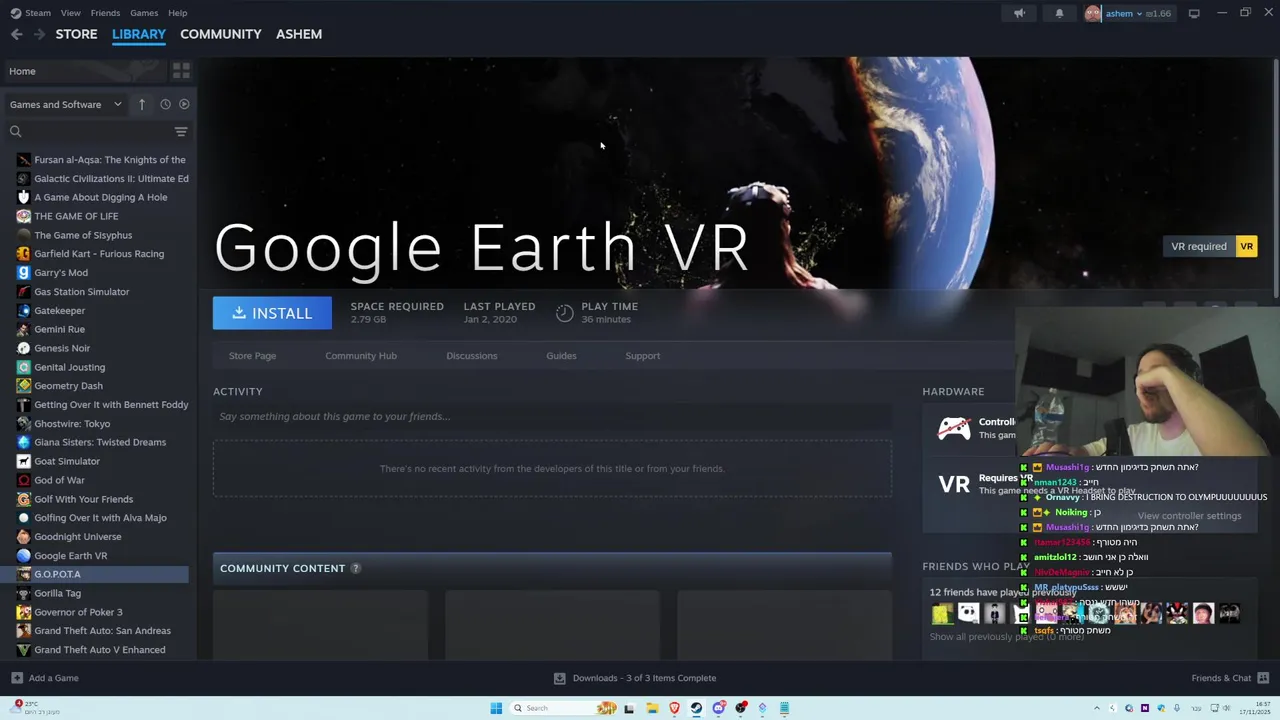Open the notifications bell
This screenshot has height=720, width=1280.
(1059, 13)
